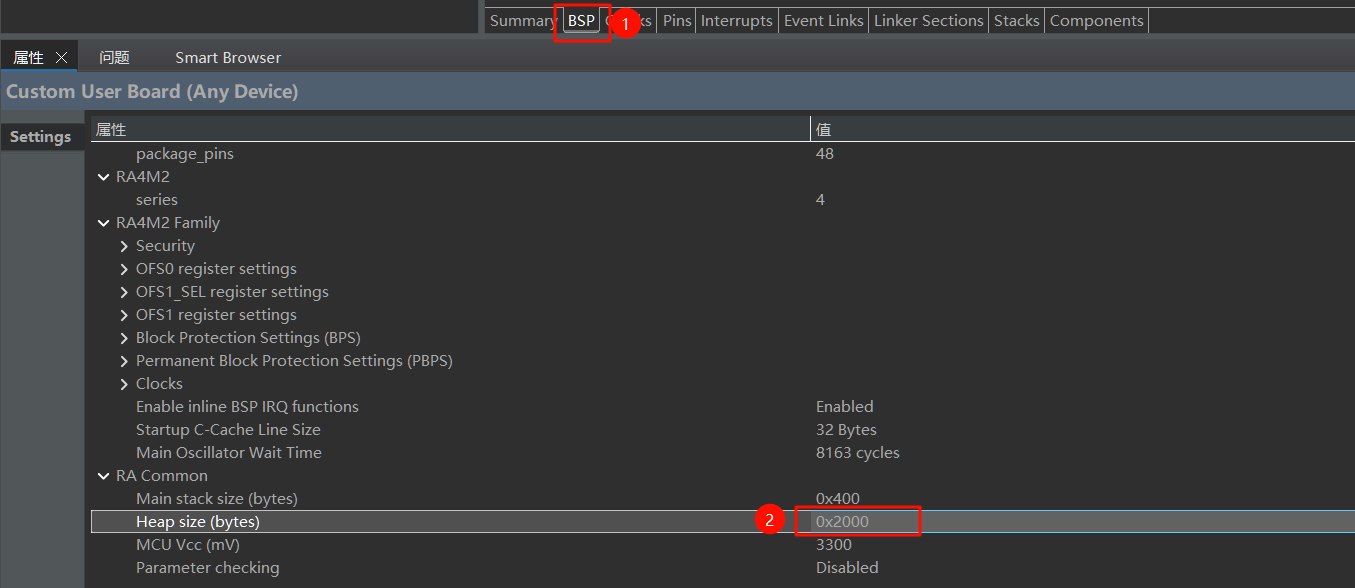Open the 问题 problems view

pos(114,58)
